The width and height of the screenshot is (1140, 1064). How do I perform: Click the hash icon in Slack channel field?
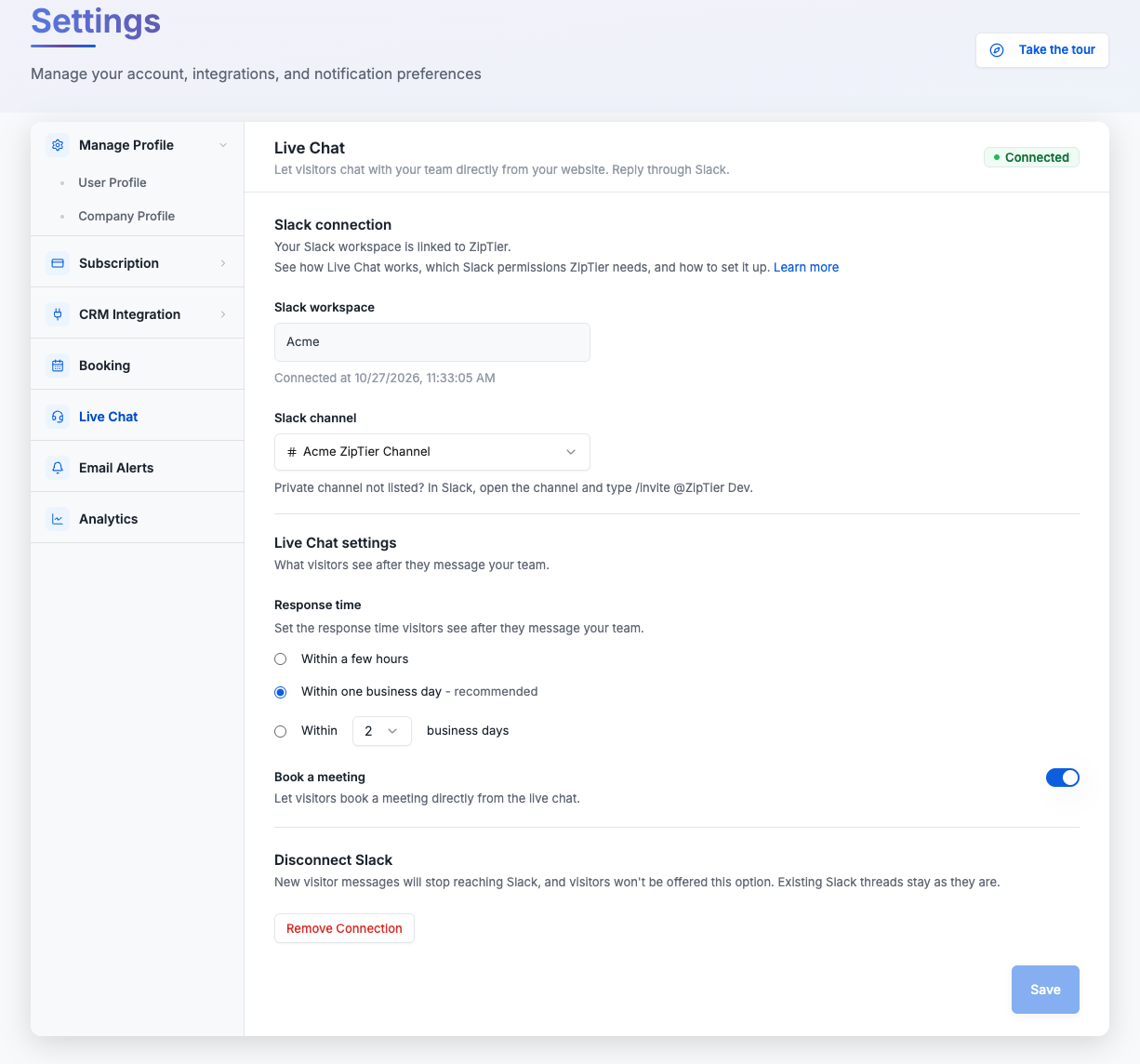tap(292, 452)
